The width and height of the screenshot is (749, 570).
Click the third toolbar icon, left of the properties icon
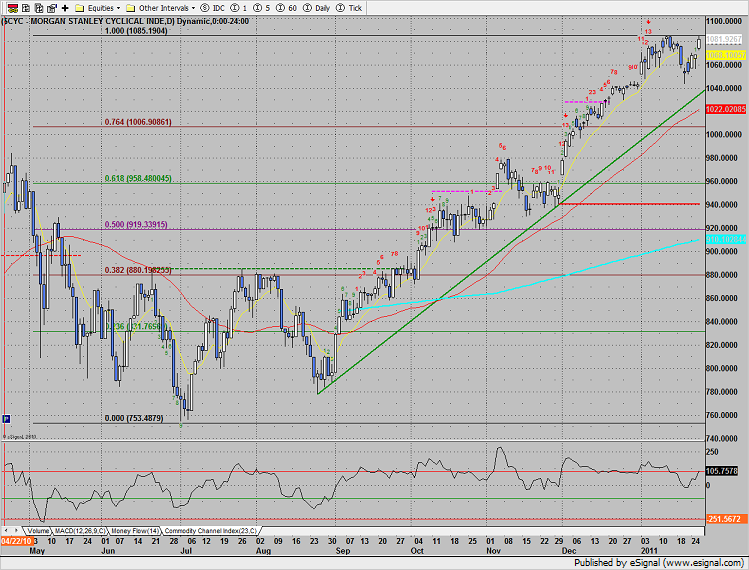tap(39, 8)
